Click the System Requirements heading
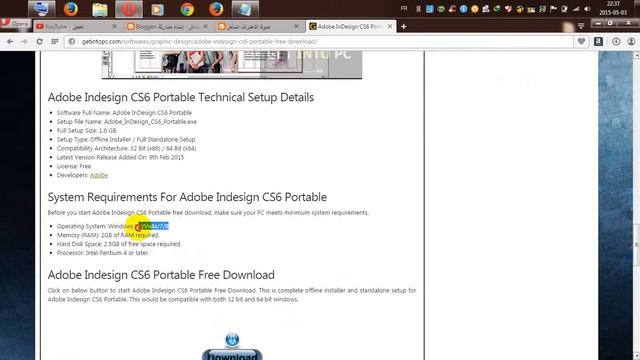Screen dimensions: 640x360 pyautogui.click(x=187, y=197)
